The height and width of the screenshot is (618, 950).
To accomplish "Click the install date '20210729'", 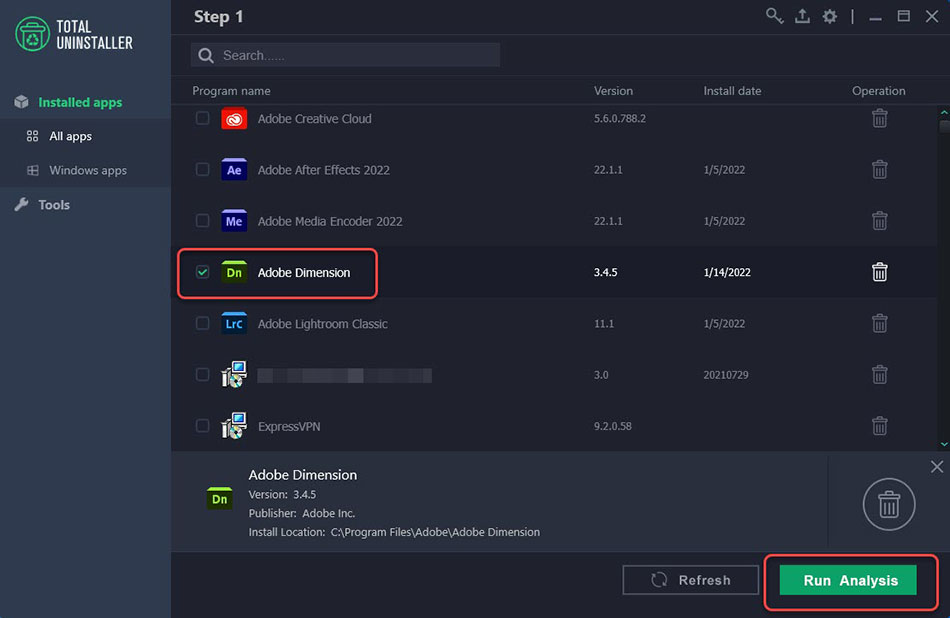I will pos(726,374).
